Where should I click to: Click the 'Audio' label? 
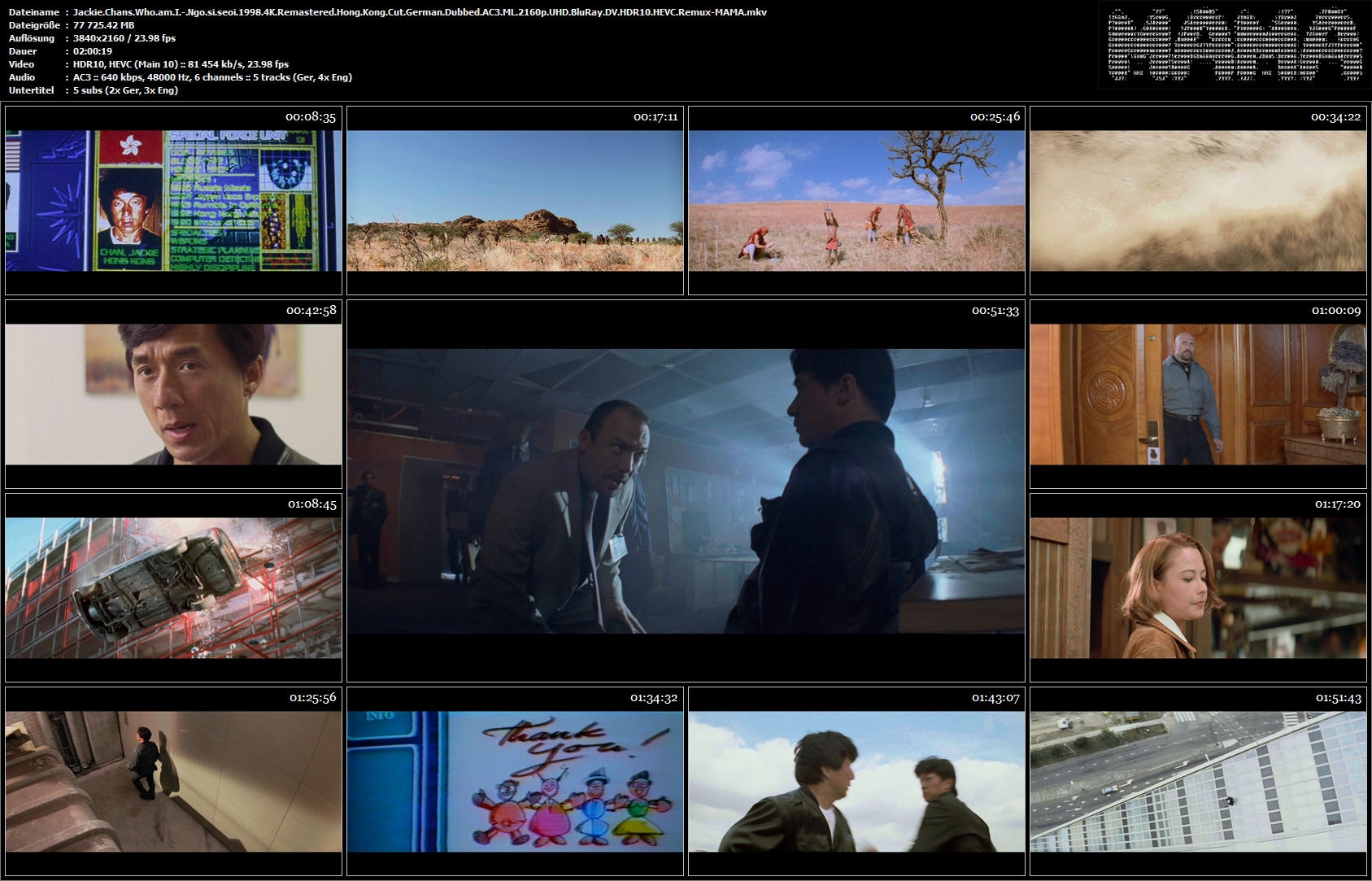coord(22,77)
